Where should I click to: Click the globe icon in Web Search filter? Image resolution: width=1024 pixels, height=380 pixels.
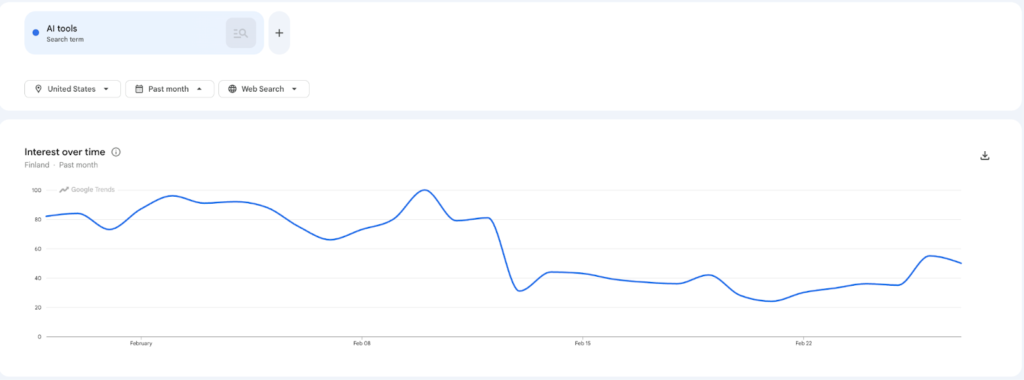point(232,89)
